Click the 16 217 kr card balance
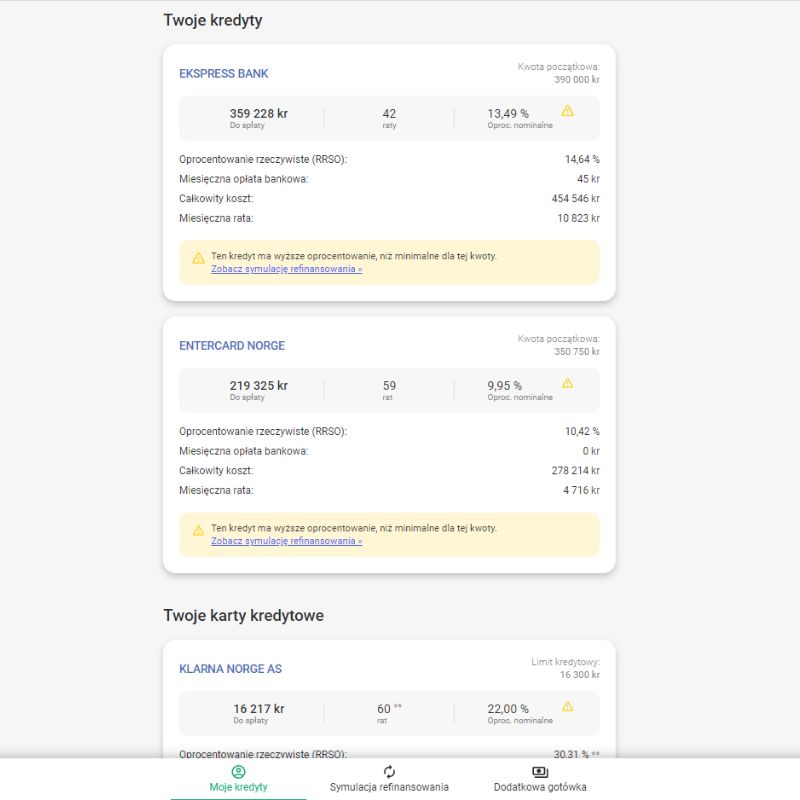The width and height of the screenshot is (800, 800). pos(258,709)
